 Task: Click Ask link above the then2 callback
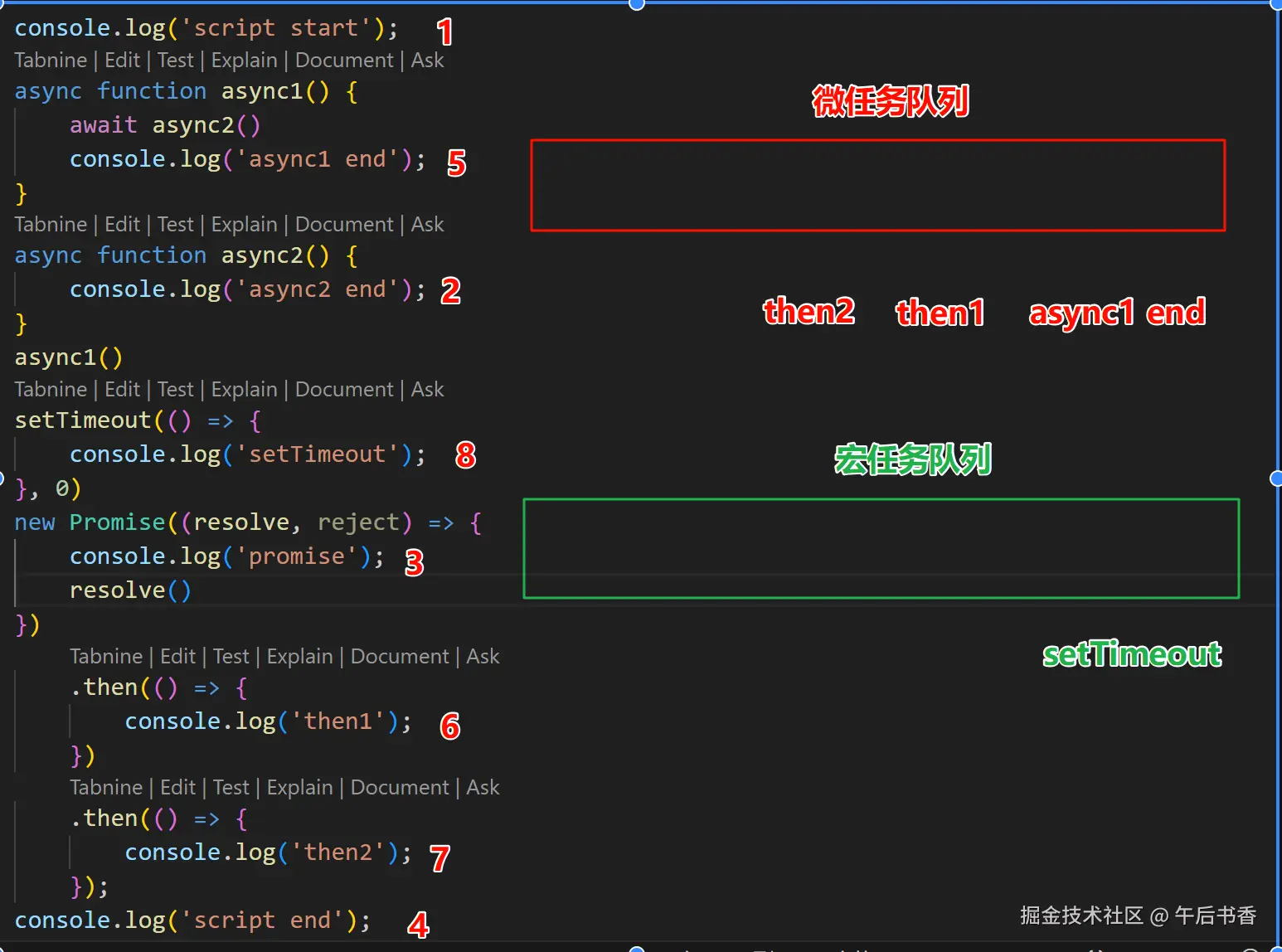tap(483, 787)
